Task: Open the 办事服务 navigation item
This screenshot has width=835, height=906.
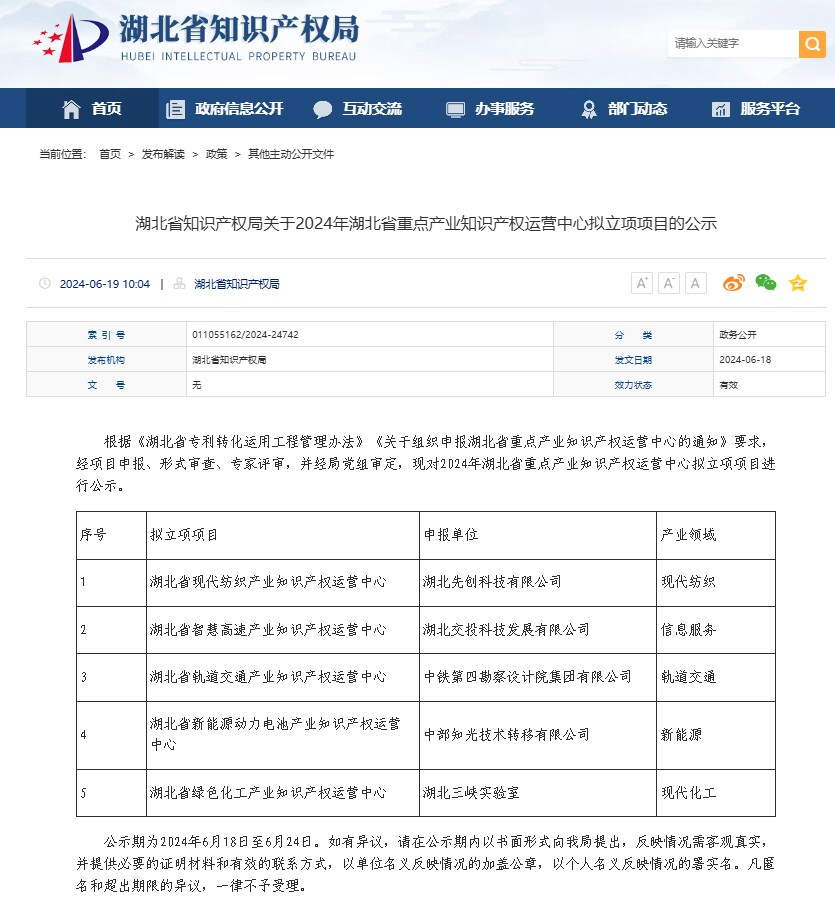Action: pos(490,109)
